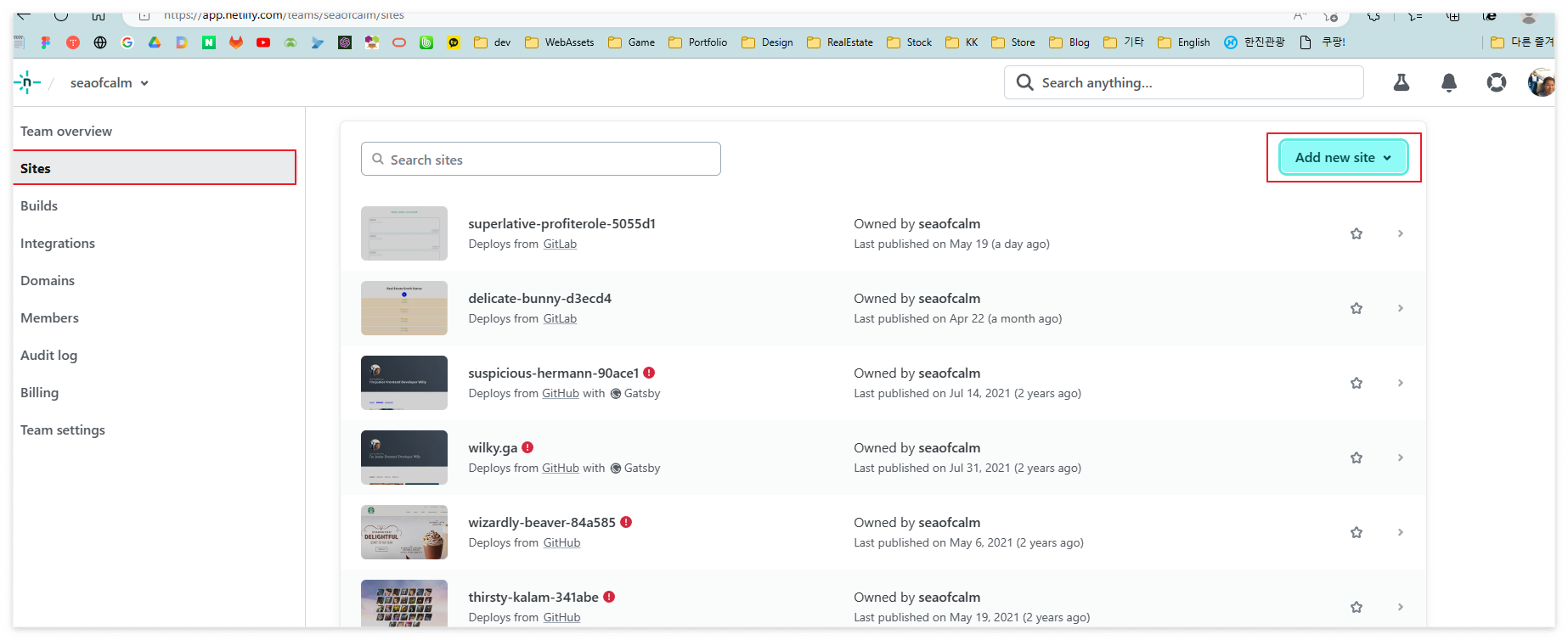Open the thirsty-kalam-341abe site thumbnail
The height and width of the screenshot is (640, 1568).
point(404,604)
